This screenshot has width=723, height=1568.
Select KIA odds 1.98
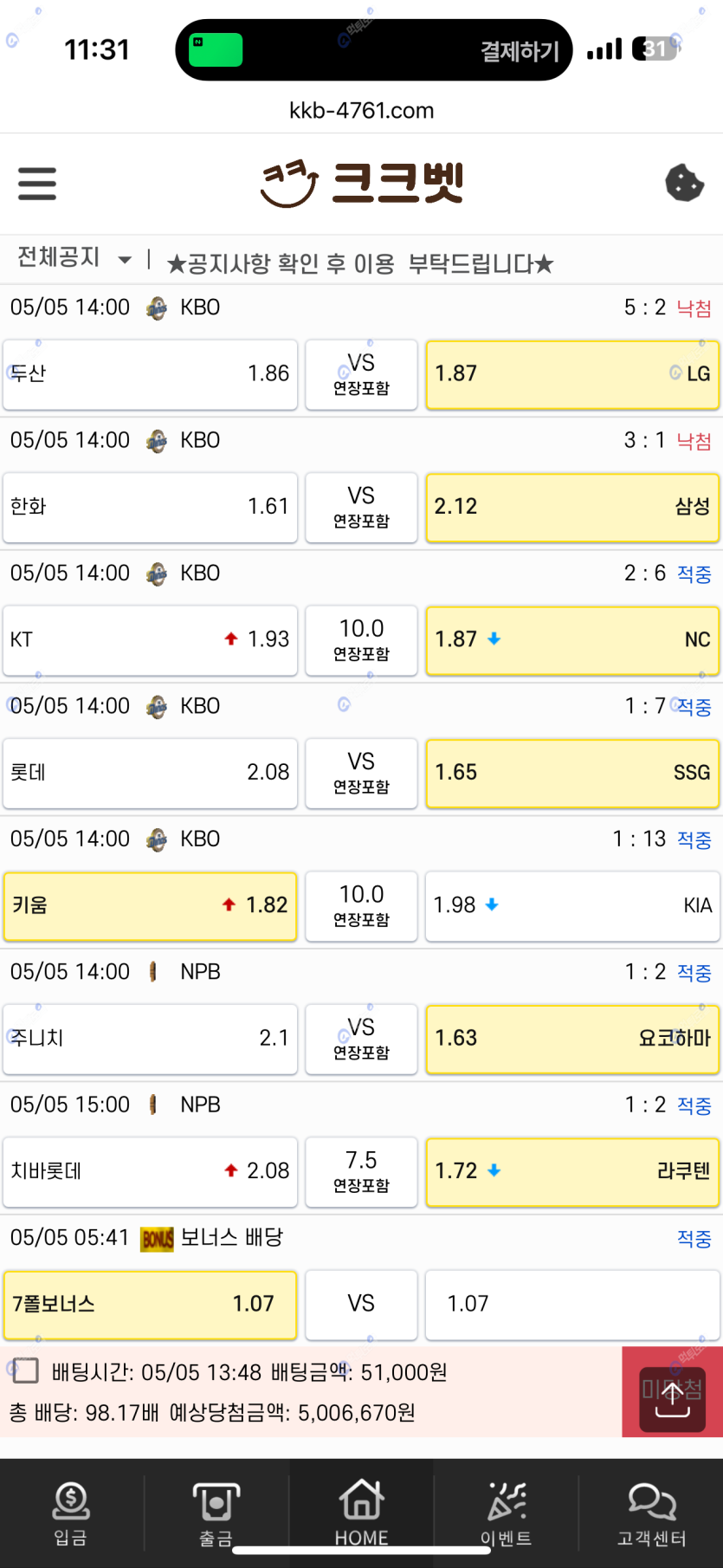click(x=572, y=905)
